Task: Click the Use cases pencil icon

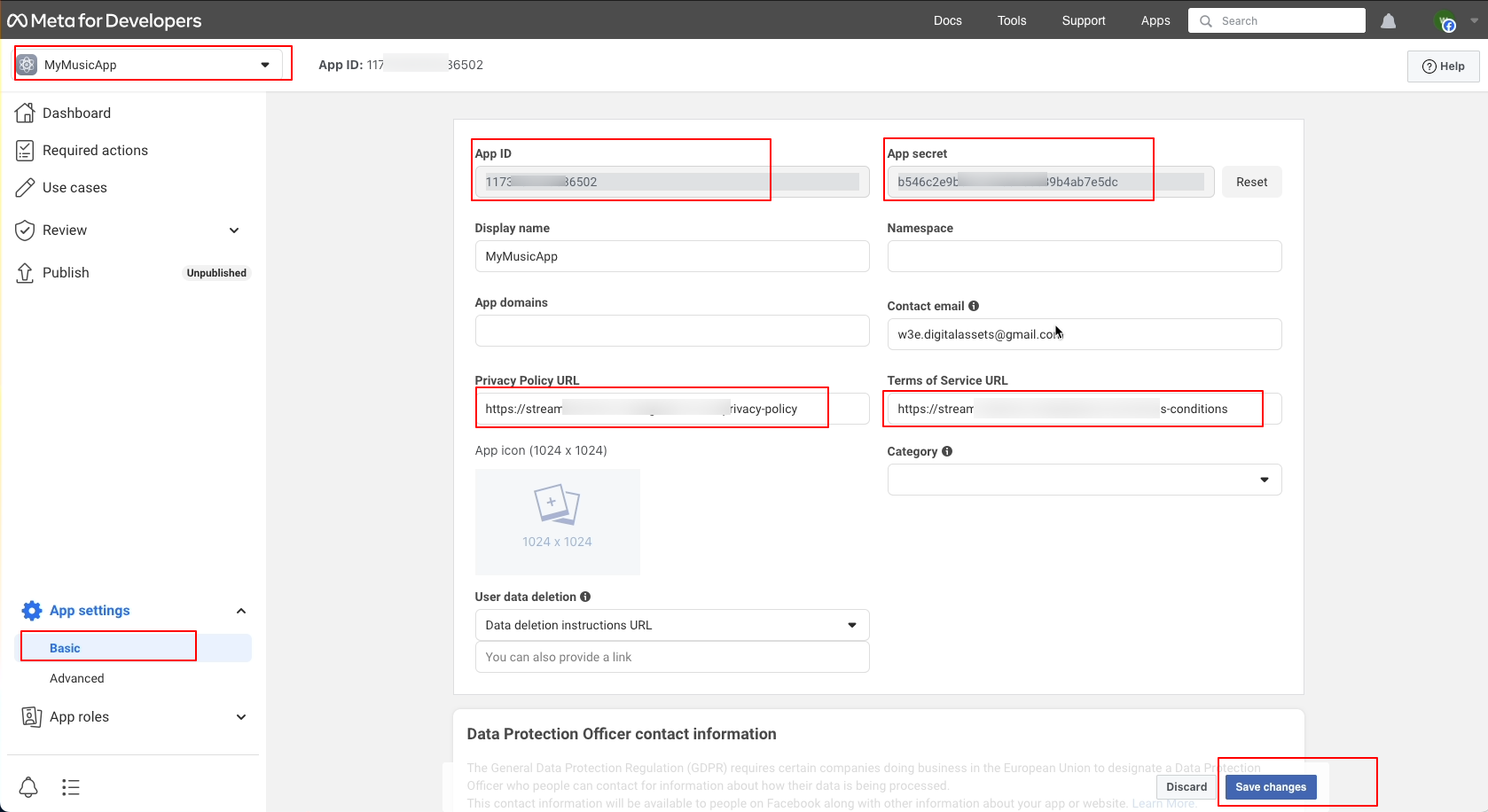Action: [25, 187]
